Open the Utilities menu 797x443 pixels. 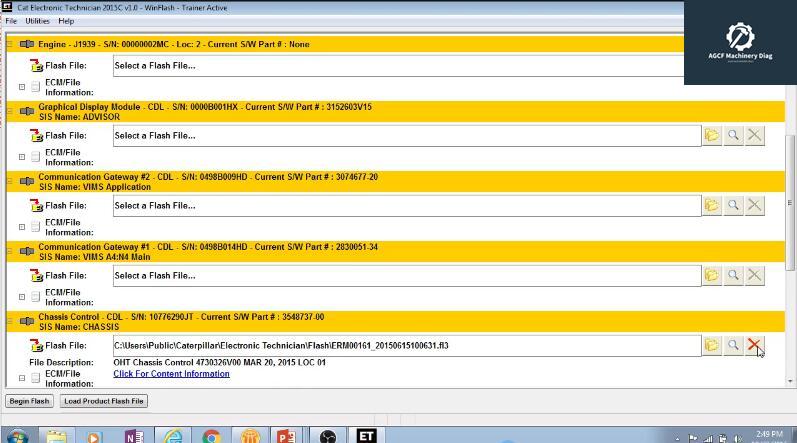(x=37, y=21)
